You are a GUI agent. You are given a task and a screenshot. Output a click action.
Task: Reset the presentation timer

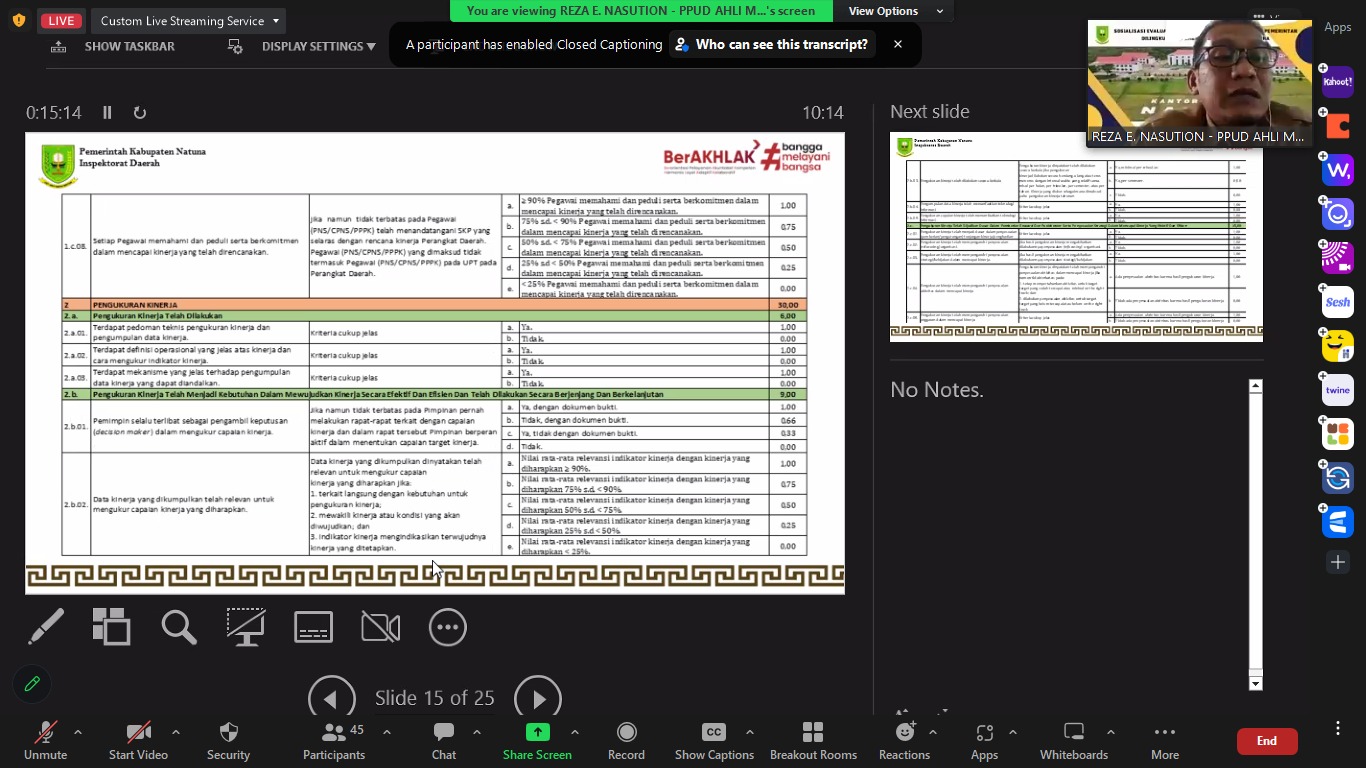pyautogui.click(x=139, y=113)
